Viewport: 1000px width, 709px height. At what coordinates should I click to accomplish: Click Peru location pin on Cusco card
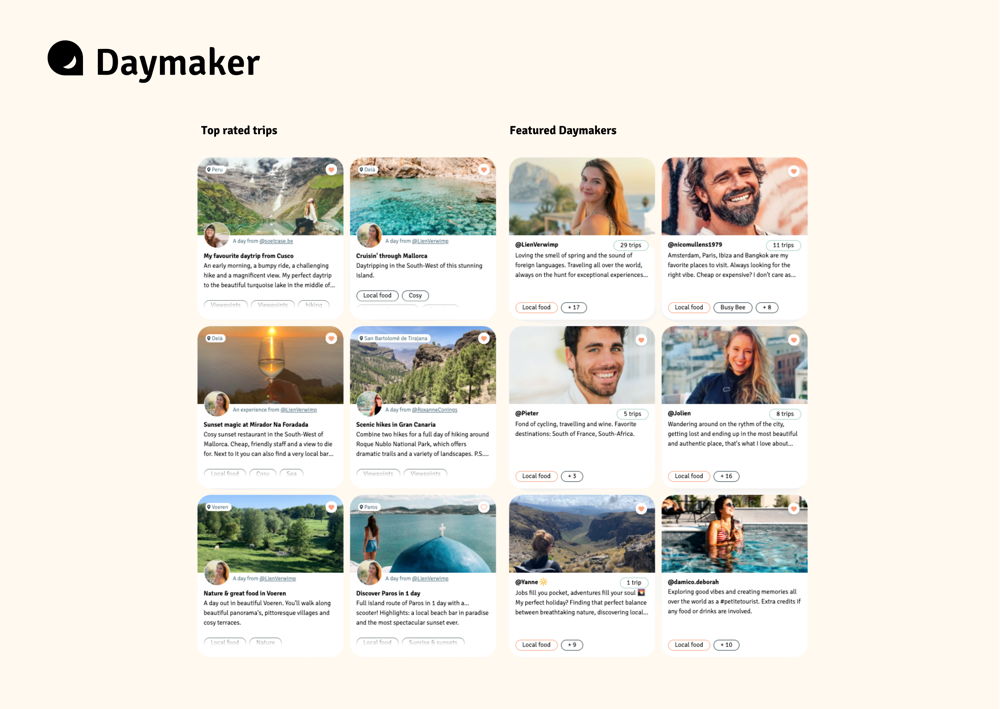215,170
